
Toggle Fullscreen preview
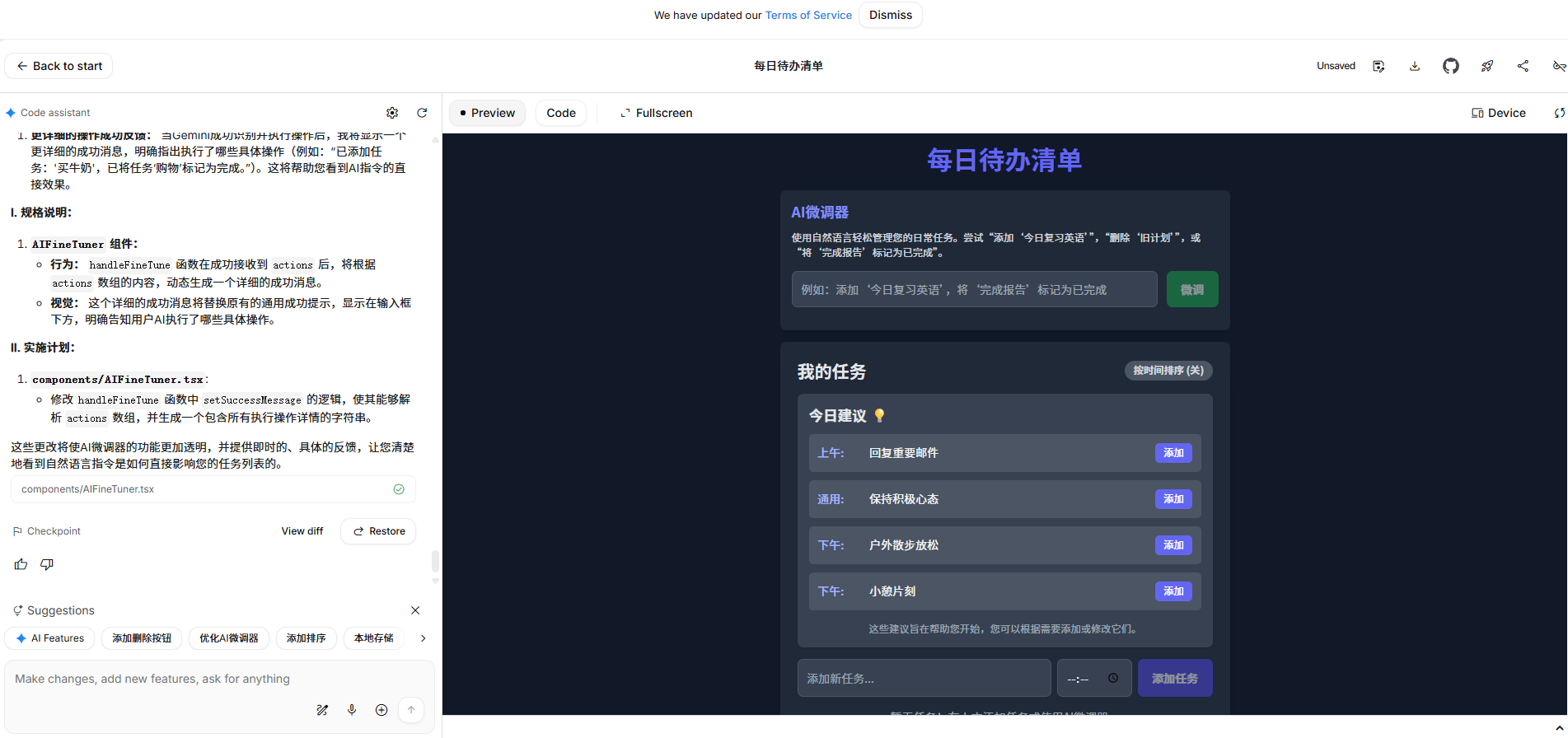(x=656, y=113)
